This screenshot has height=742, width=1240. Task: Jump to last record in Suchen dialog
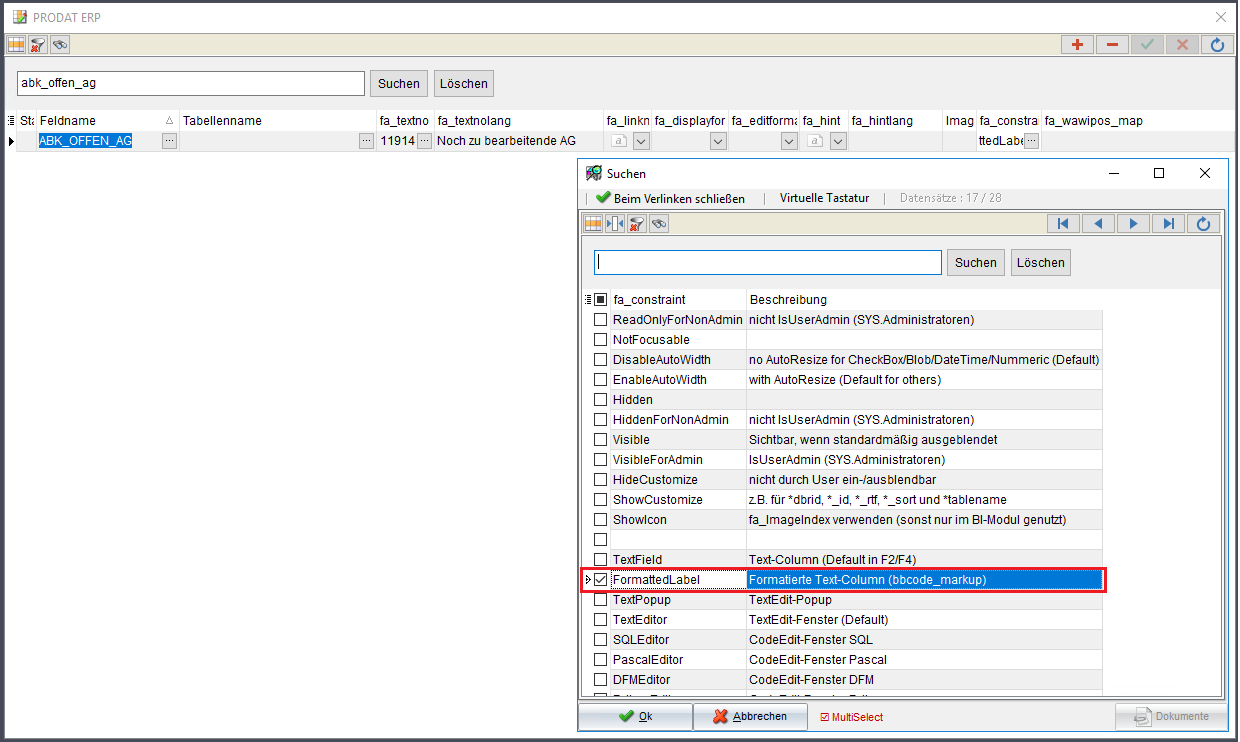1168,224
